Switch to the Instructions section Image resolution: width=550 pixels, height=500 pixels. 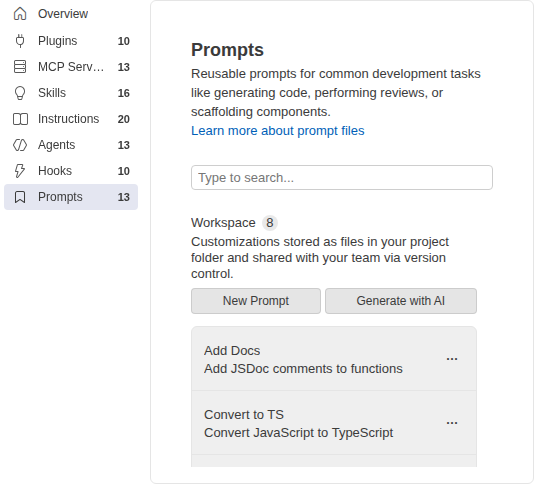click(x=71, y=119)
